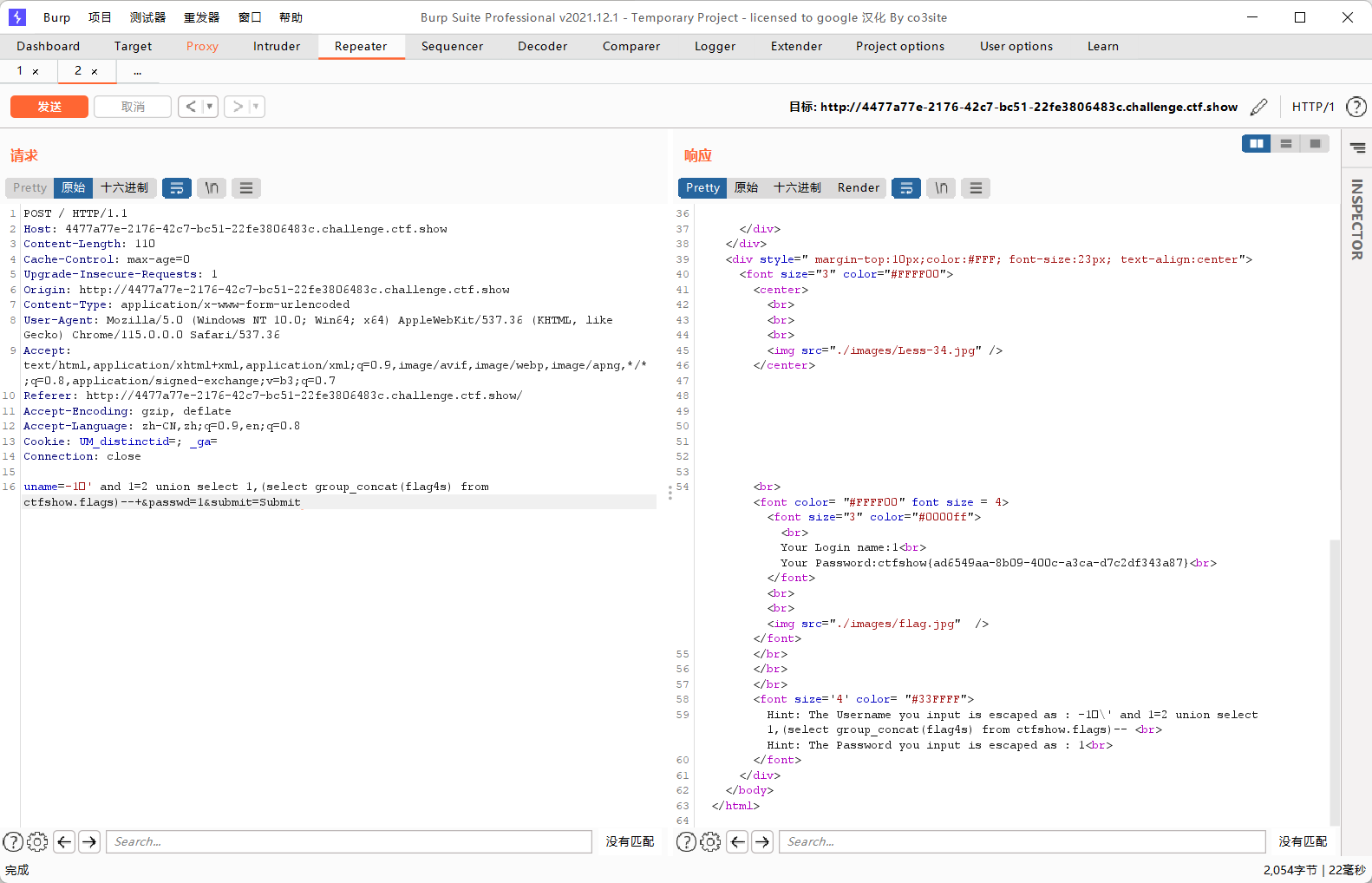The image size is (1372, 883).
Task: Jump to previous request search match
Action: click(x=64, y=841)
